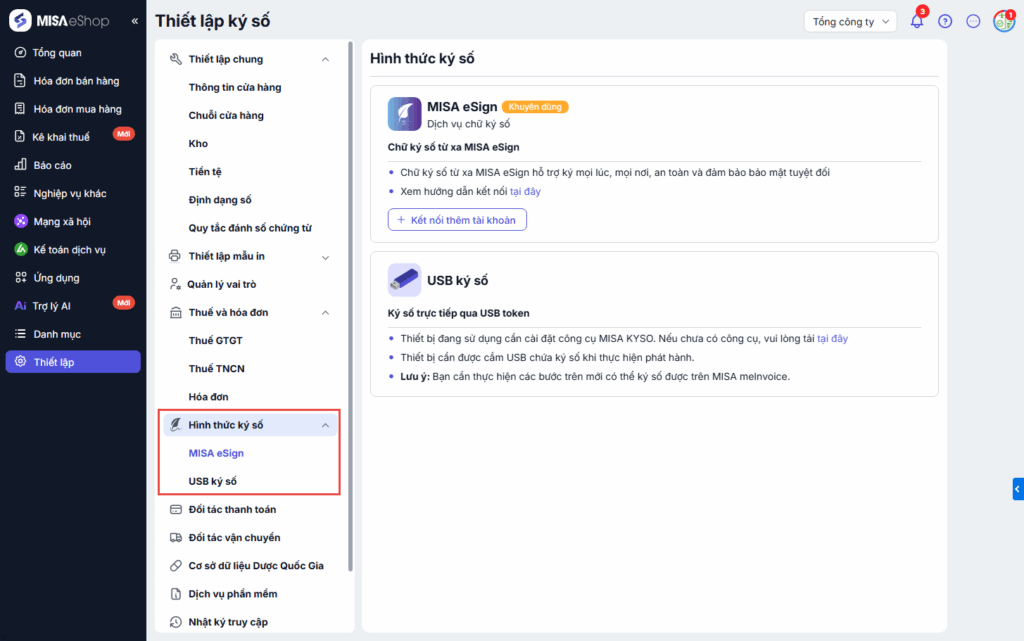This screenshot has width=1024, height=641.
Task: Click the USB ký số device icon
Action: pos(404,280)
